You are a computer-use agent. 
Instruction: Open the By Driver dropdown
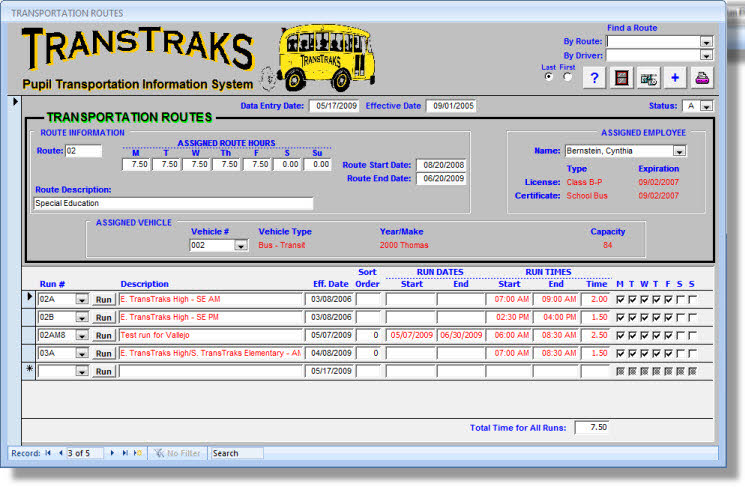coord(706,56)
